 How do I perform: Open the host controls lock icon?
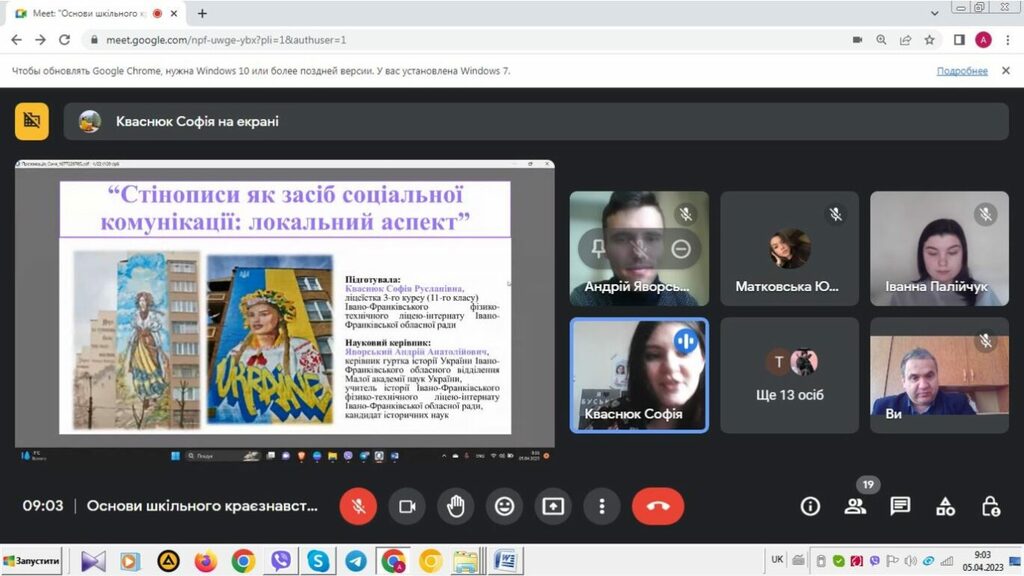pos(990,506)
